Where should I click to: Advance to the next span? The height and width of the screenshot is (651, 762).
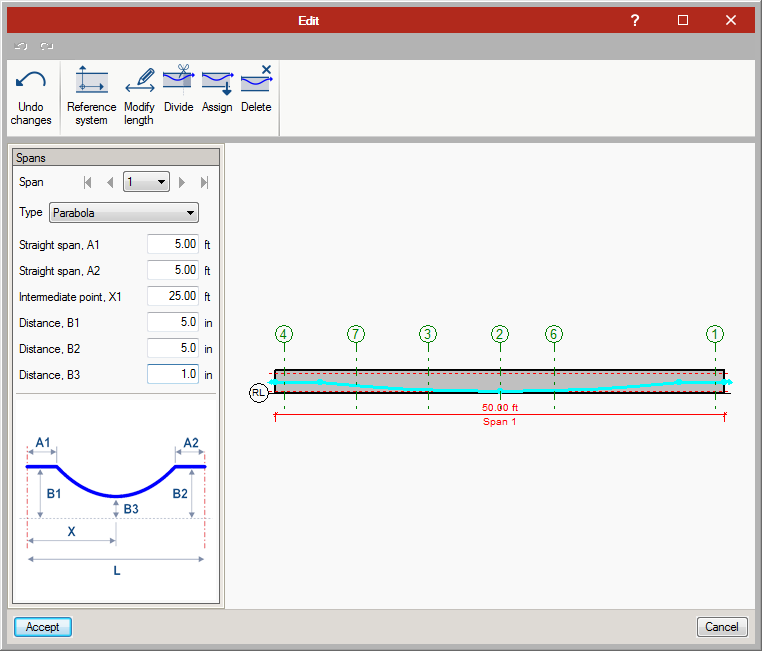point(182,182)
